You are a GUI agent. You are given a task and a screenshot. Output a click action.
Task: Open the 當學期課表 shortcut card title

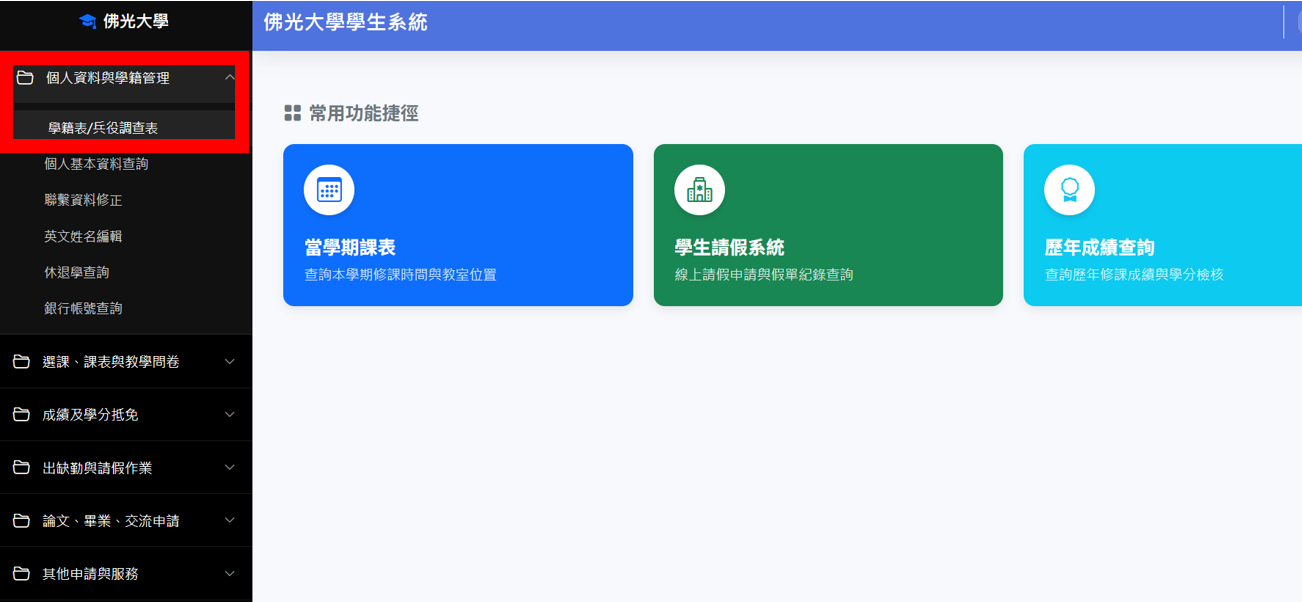click(350, 248)
